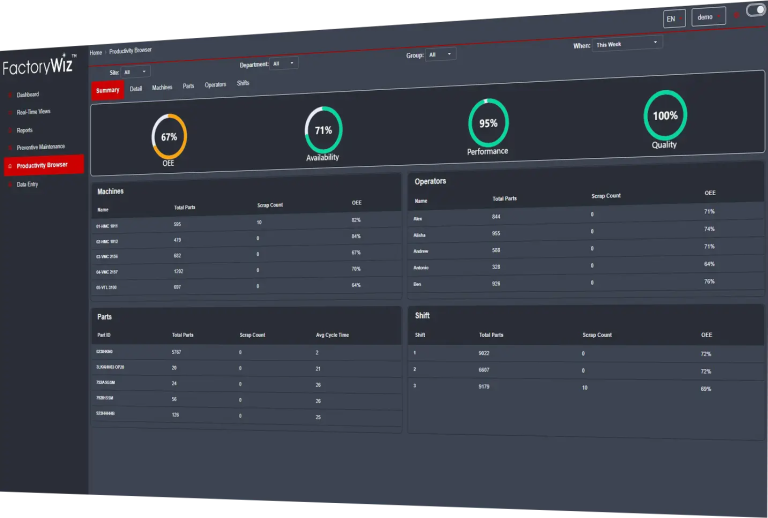
Task: Open the Group filter dropdown
Action: pos(440,54)
